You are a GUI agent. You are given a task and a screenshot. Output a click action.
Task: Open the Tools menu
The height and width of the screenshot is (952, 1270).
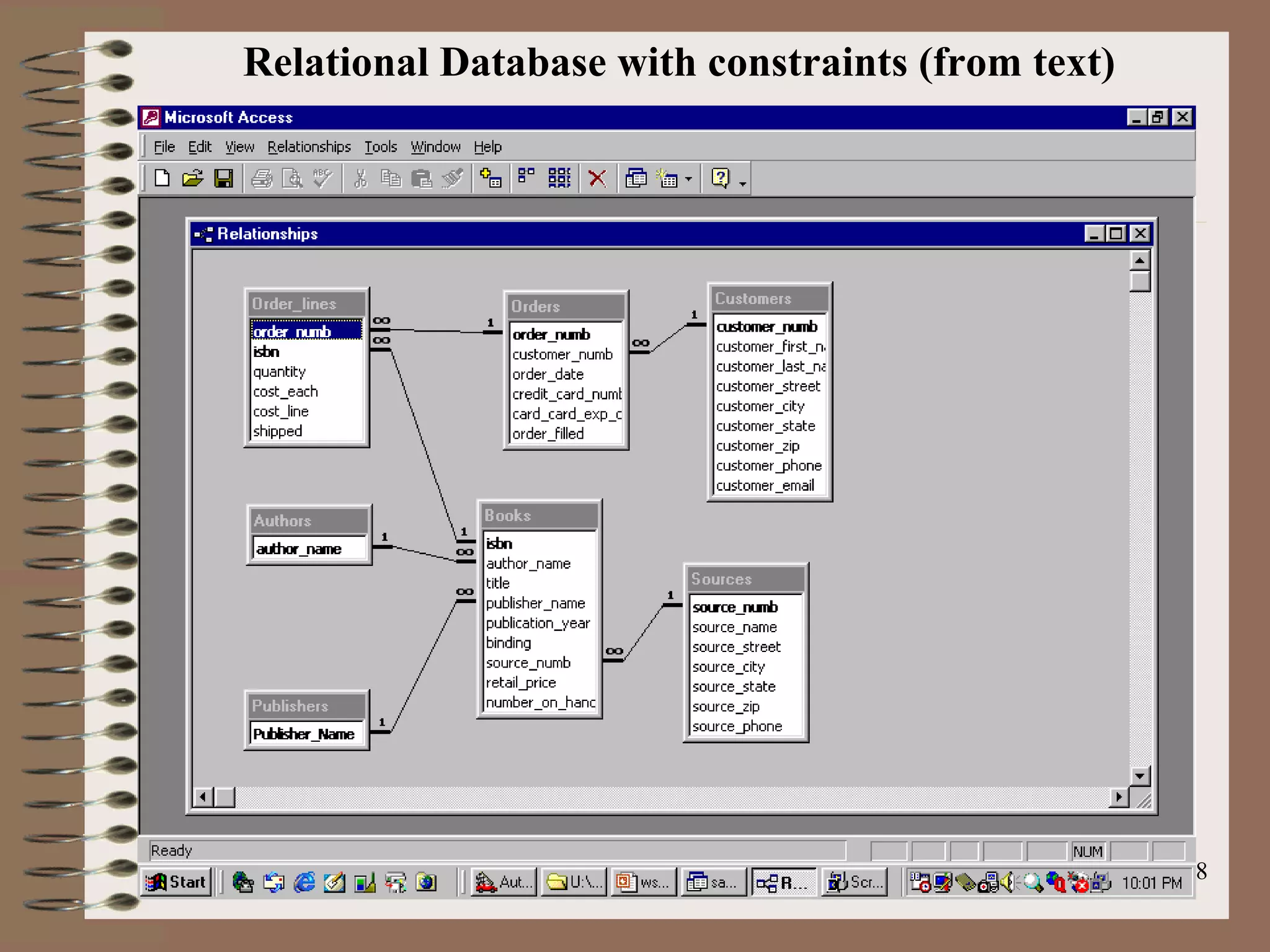[380, 147]
